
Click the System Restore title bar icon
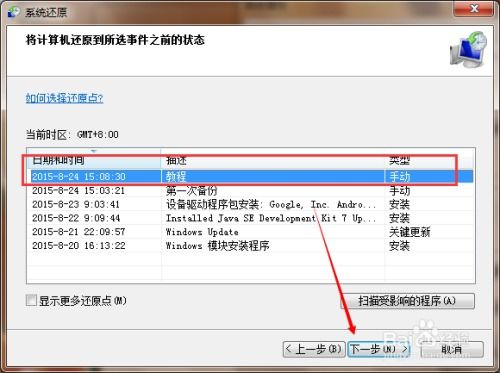(x=13, y=12)
